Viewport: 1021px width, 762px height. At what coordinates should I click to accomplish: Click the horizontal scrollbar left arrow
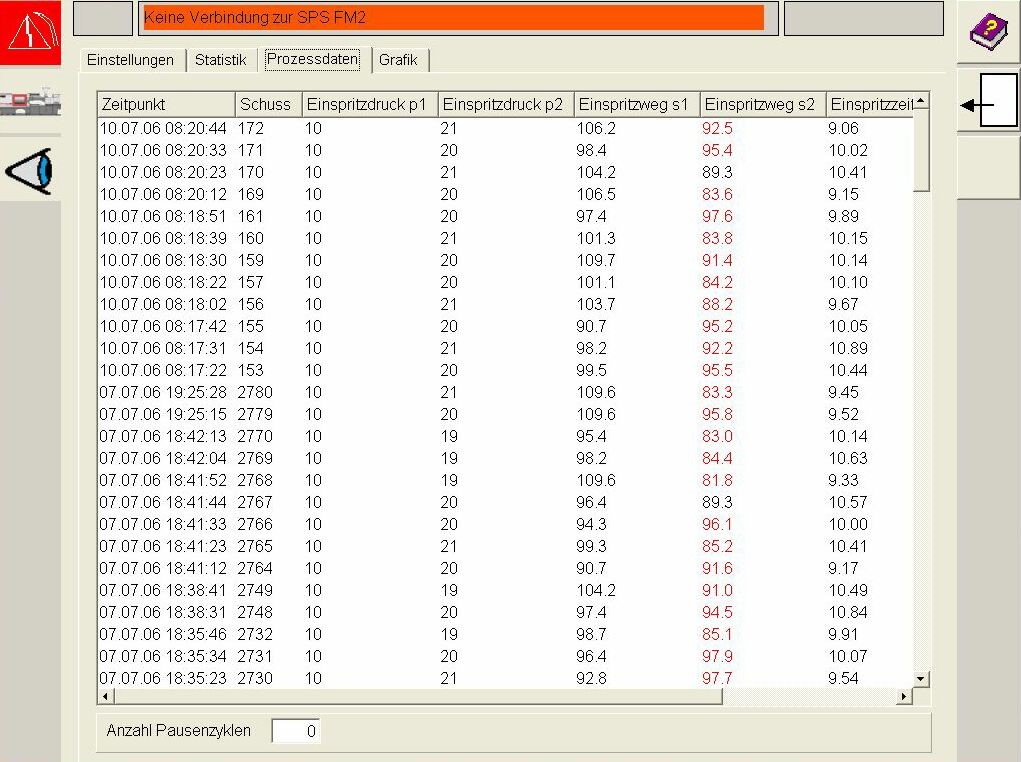click(105, 696)
